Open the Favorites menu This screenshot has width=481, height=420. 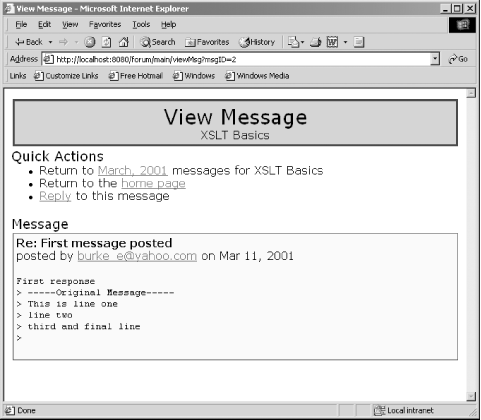105,24
